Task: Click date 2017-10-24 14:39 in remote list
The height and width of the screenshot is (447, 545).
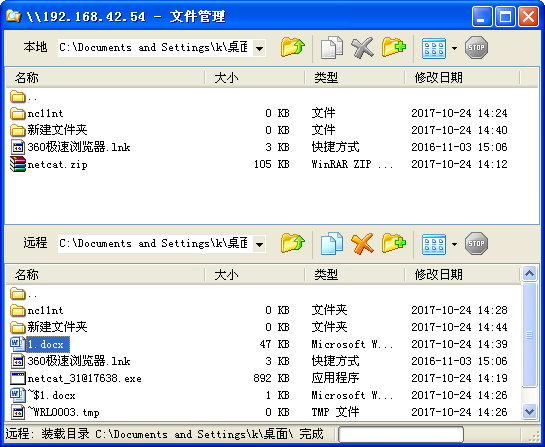Action: 459,344
